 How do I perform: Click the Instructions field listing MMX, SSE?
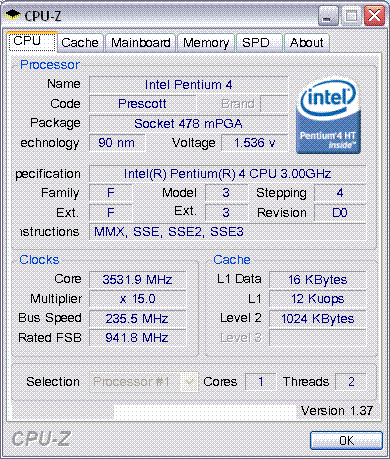(x=227, y=232)
